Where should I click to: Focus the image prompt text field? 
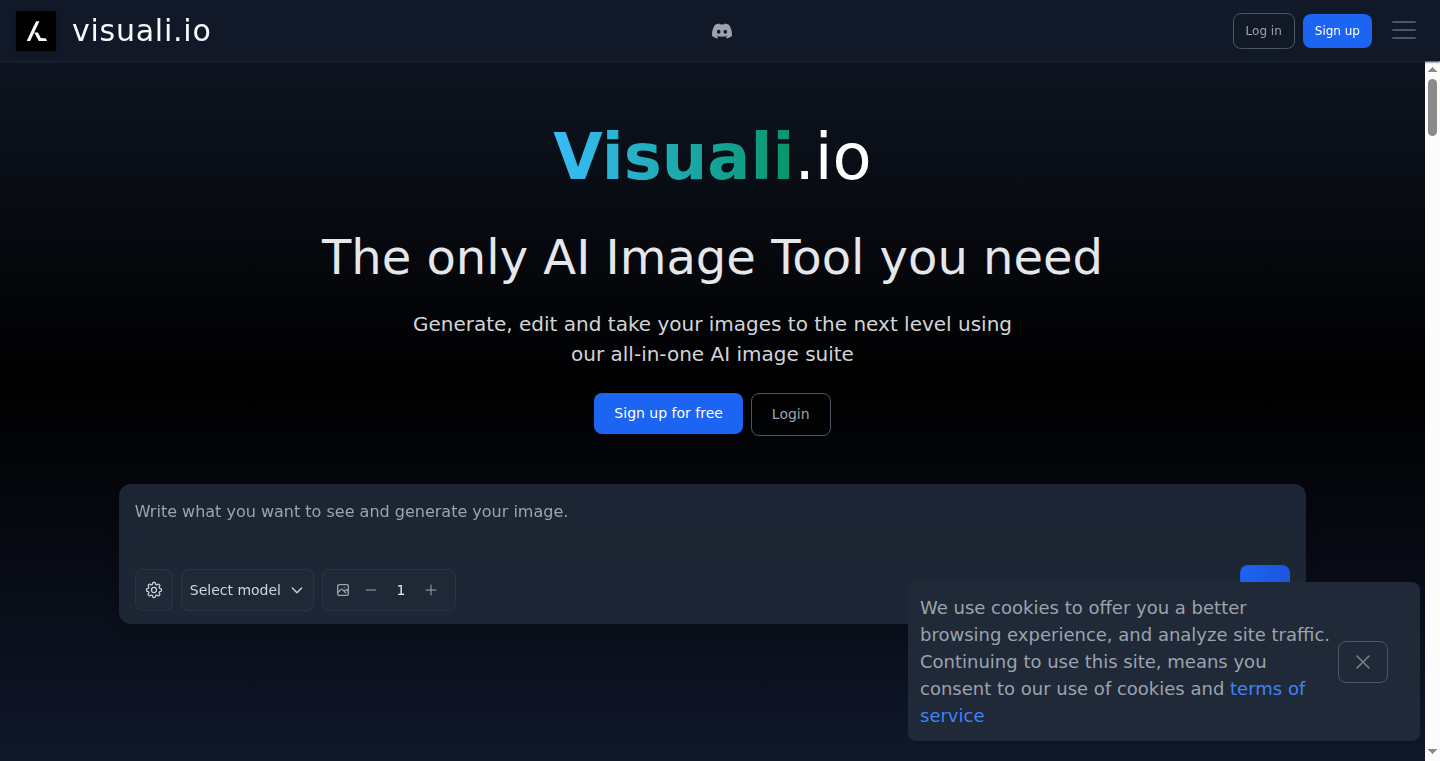(x=712, y=526)
